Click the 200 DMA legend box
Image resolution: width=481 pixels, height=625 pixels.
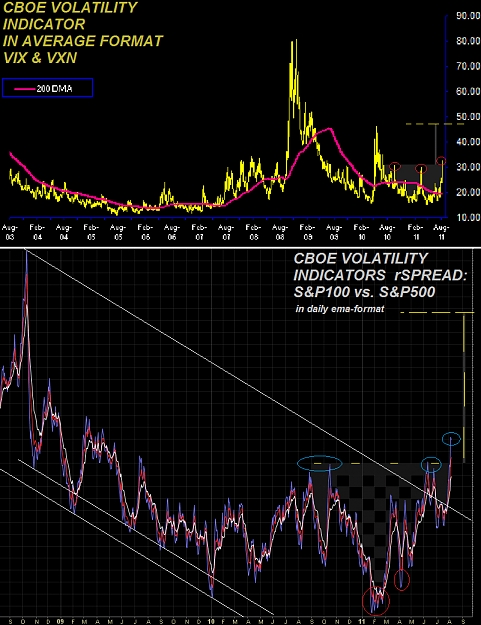[x=47, y=88]
